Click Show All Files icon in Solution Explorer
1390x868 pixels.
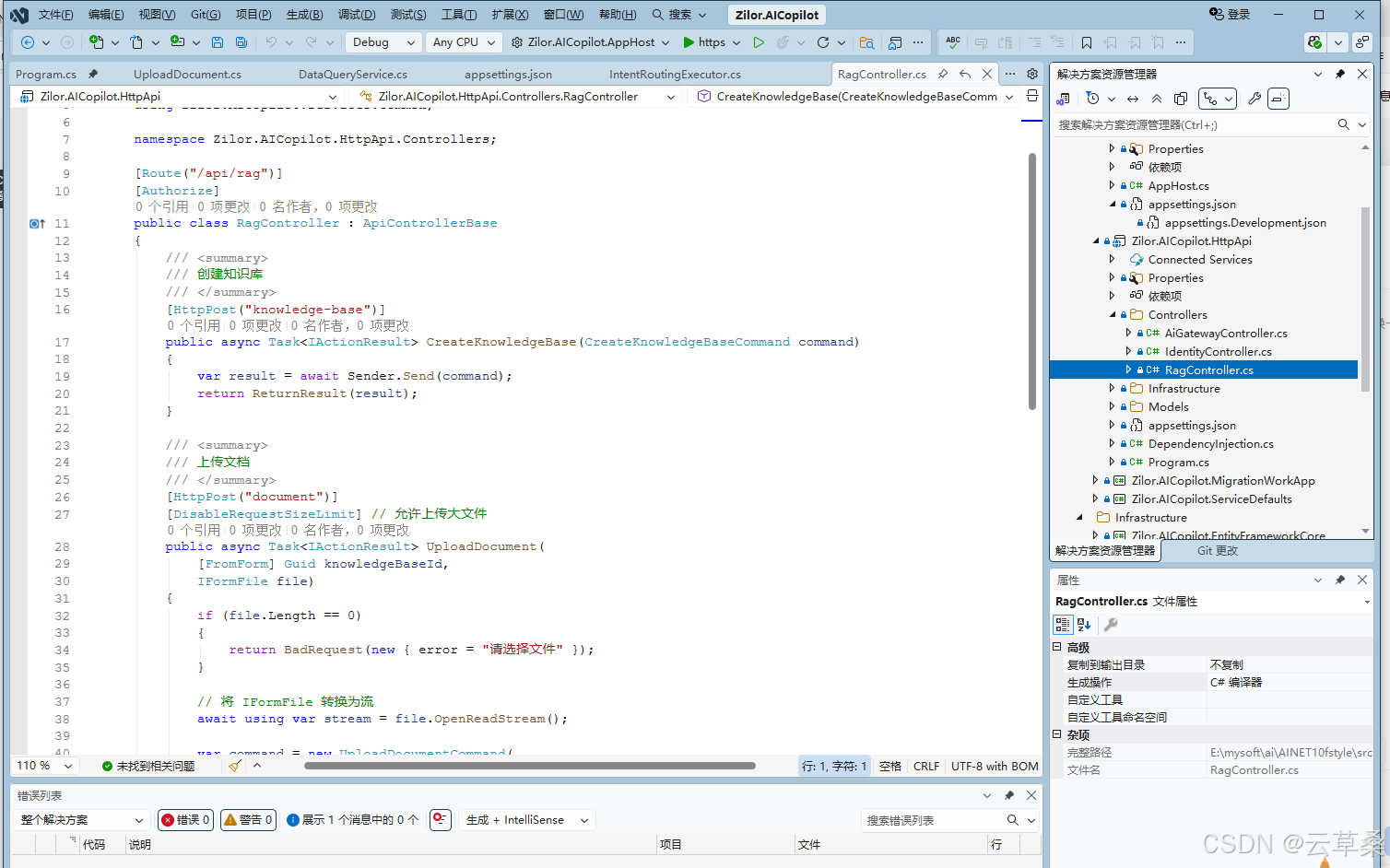pyautogui.click(x=1181, y=99)
